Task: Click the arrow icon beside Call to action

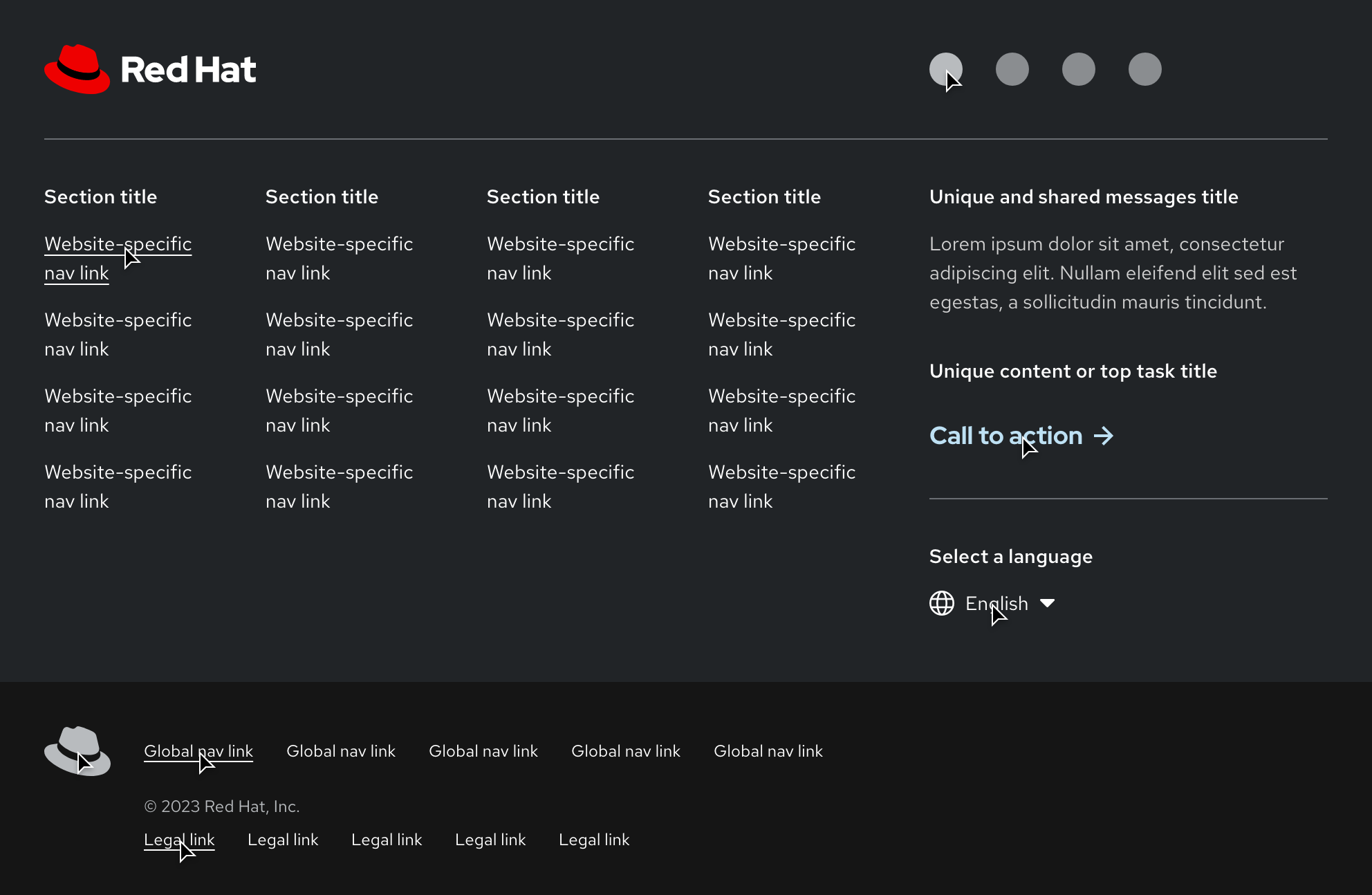Action: 1104,436
